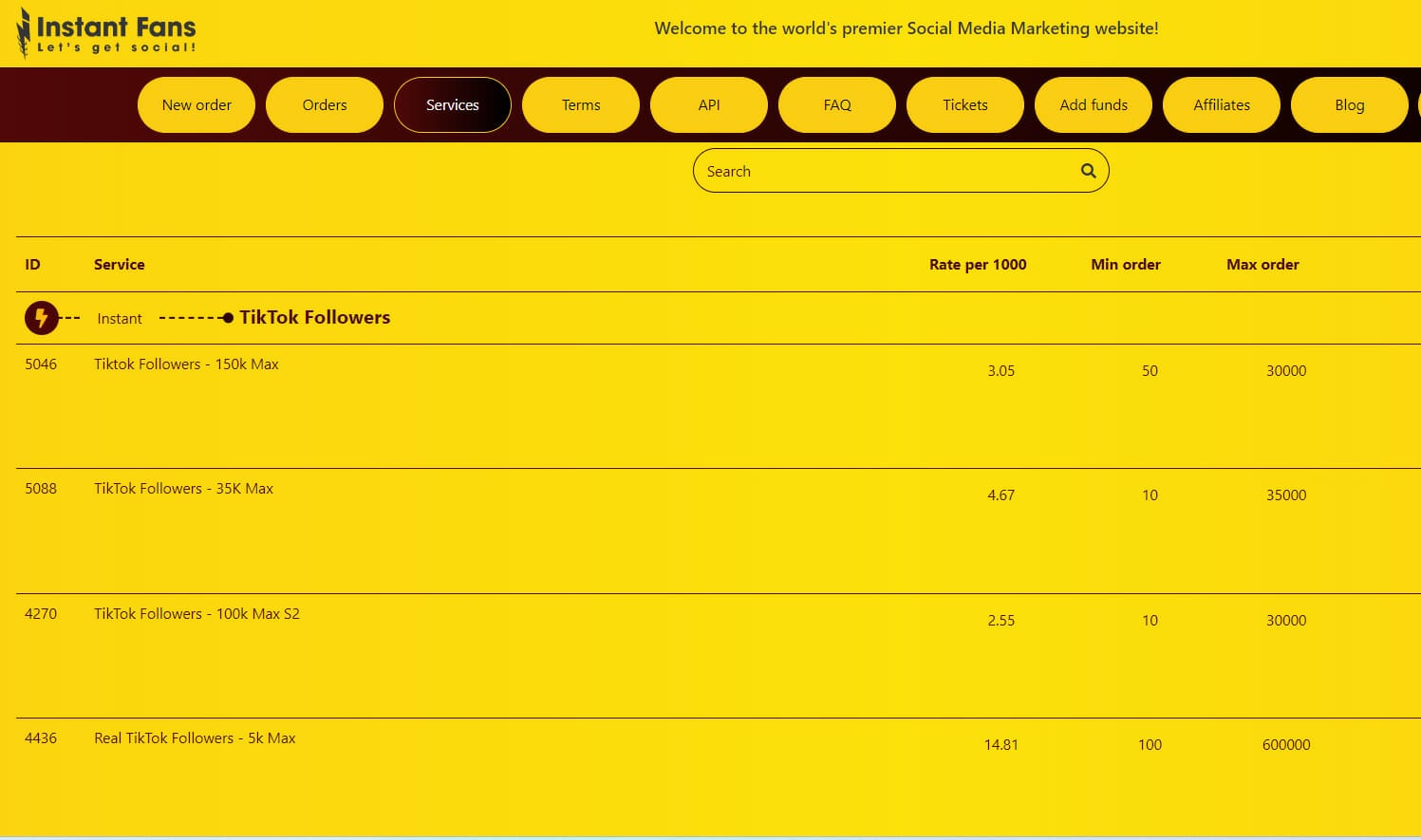Viewport: 1421px width, 840px height.
Task: Select Tiktok Followers - 150k Max service
Action: (186, 364)
